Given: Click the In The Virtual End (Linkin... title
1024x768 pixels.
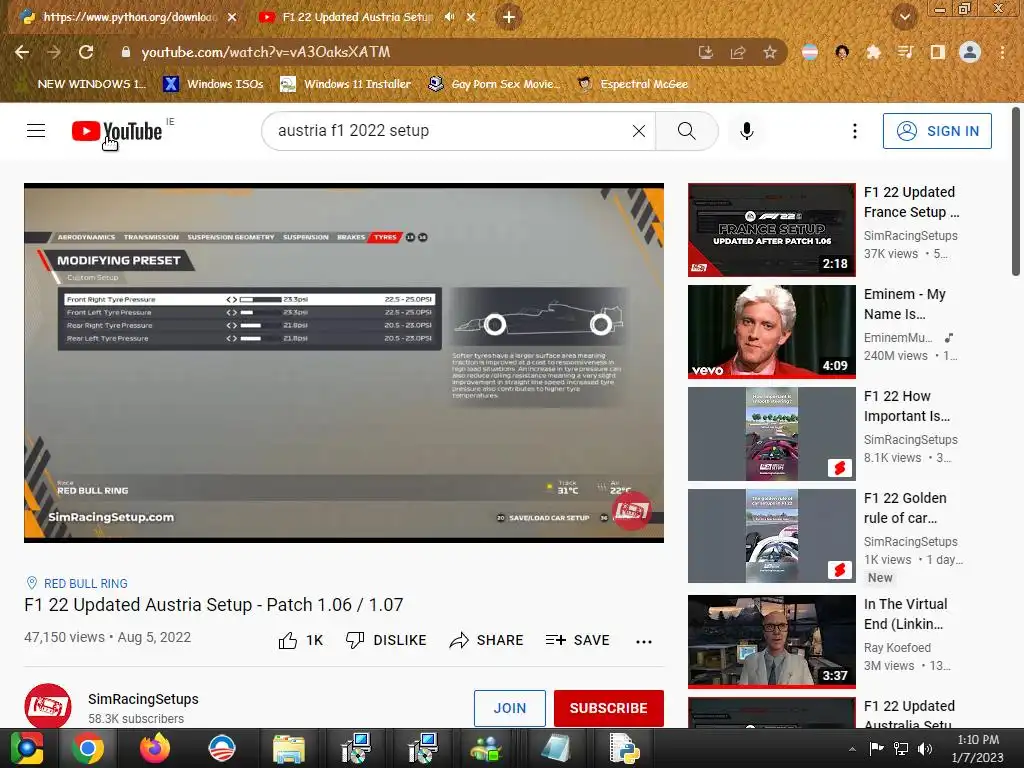Looking at the screenshot, I should tap(905, 614).
